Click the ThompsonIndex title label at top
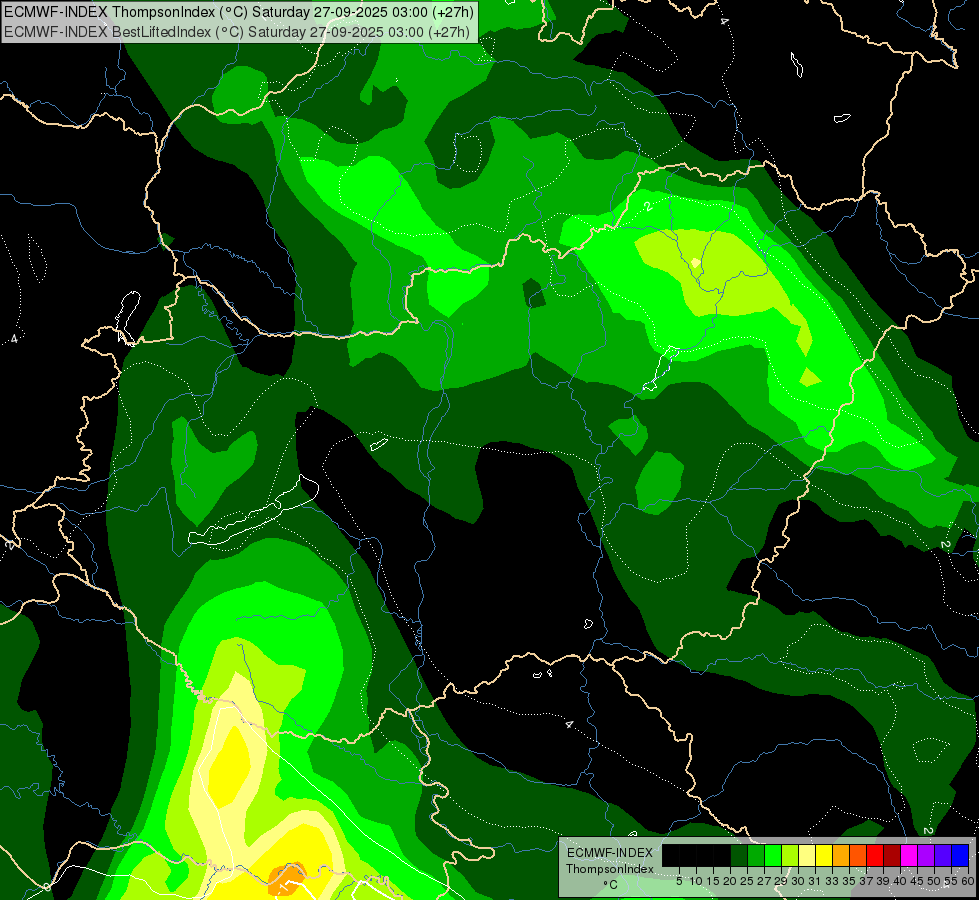 (238, 12)
